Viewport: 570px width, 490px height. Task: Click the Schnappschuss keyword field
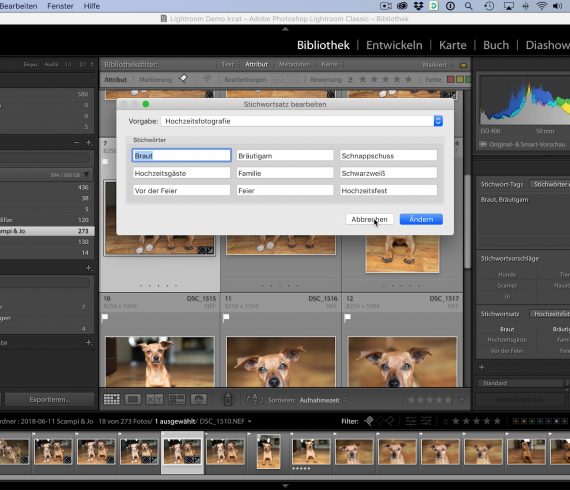[x=388, y=156]
